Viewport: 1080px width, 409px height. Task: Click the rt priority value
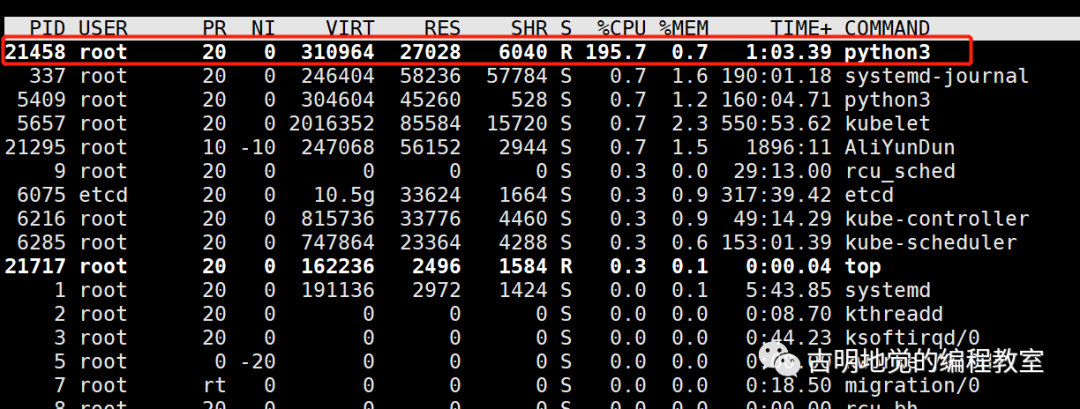point(214,386)
